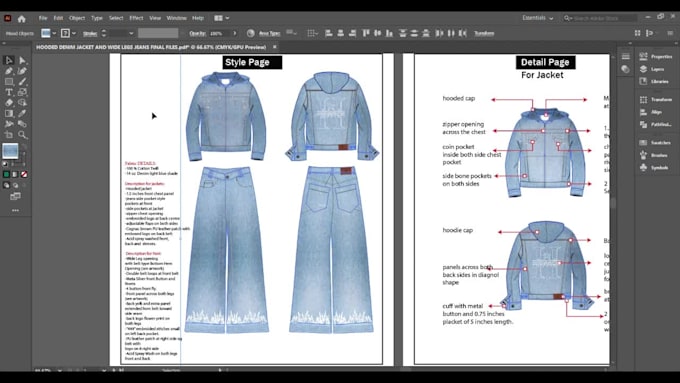Open the Properties panel
Image resolution: width=680 pixels, height=383 pixels.
pyautogui.click(x=656, y=56)
